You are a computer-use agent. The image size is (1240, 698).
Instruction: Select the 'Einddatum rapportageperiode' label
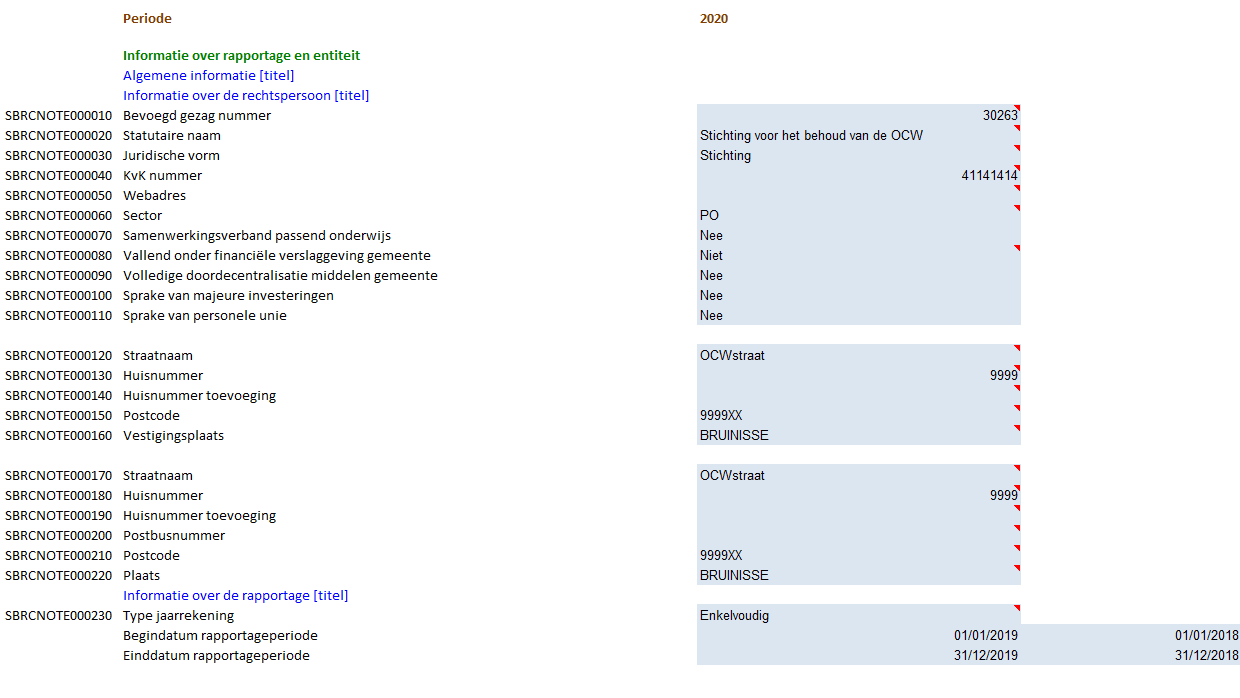pyautogui.click(x=216, y=656)
